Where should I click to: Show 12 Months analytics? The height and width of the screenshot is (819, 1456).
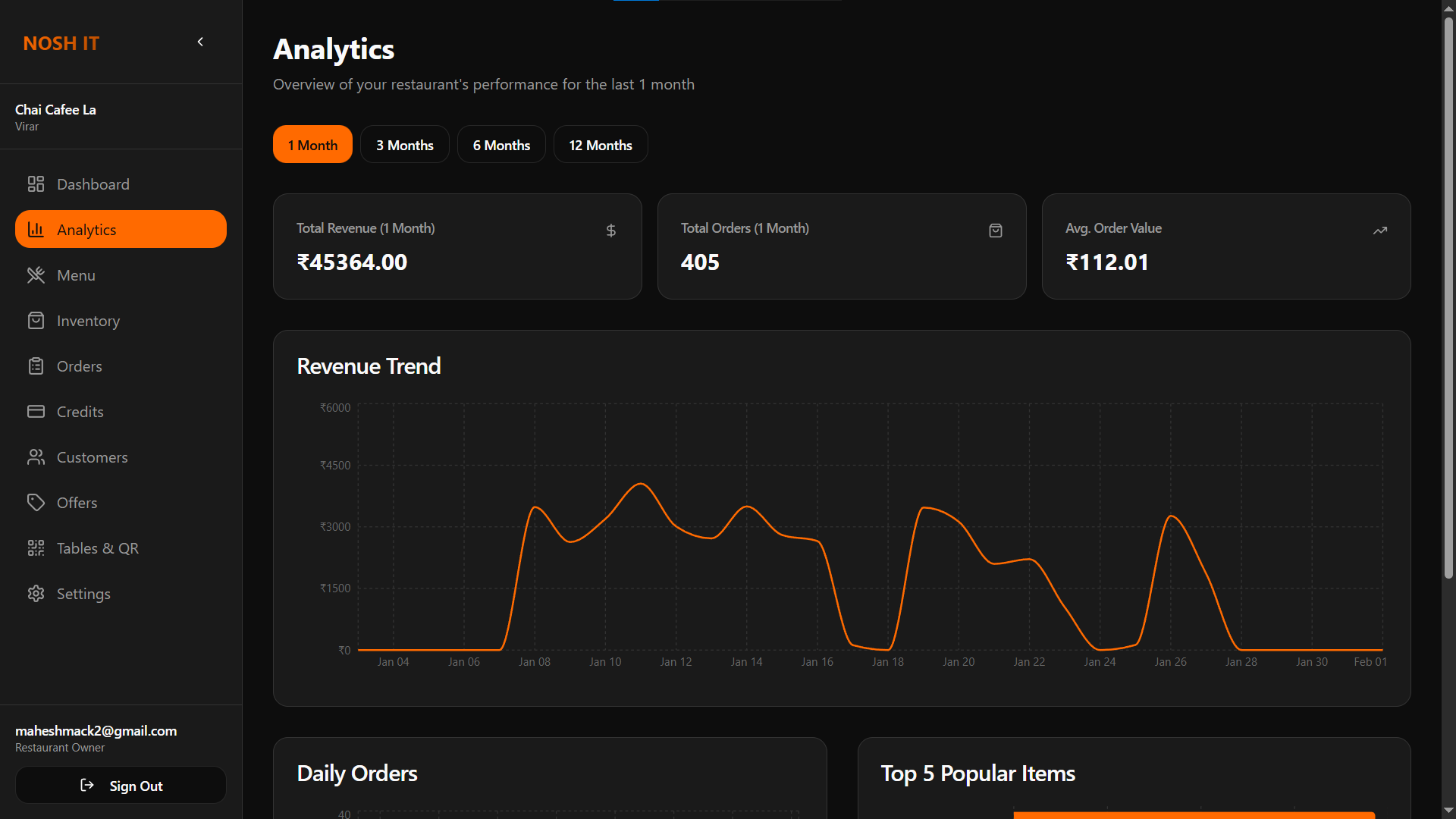601,145
